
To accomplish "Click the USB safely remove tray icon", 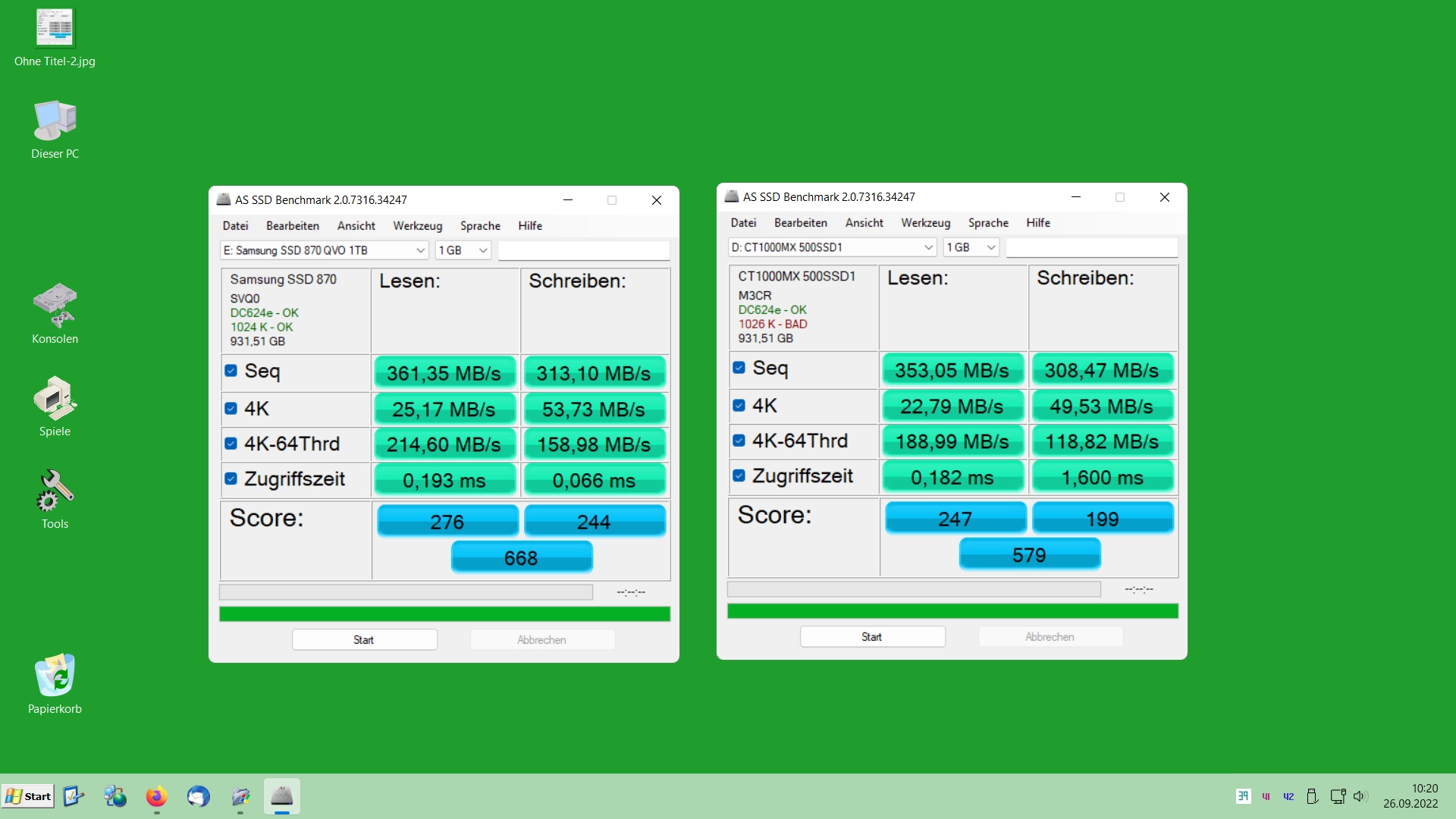I will click(1313, 796).
